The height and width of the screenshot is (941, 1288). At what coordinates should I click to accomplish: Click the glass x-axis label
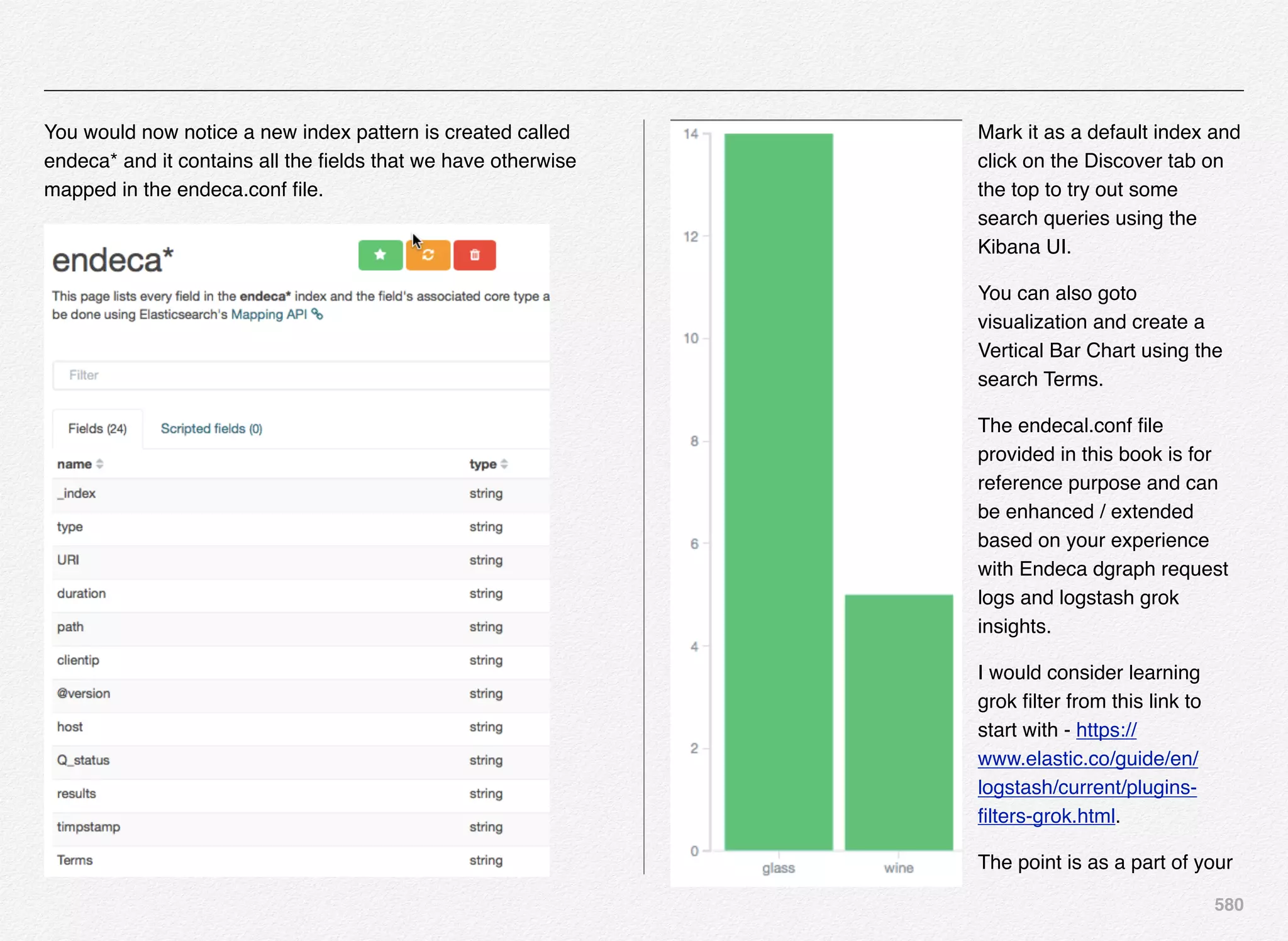tap(779, 868)
